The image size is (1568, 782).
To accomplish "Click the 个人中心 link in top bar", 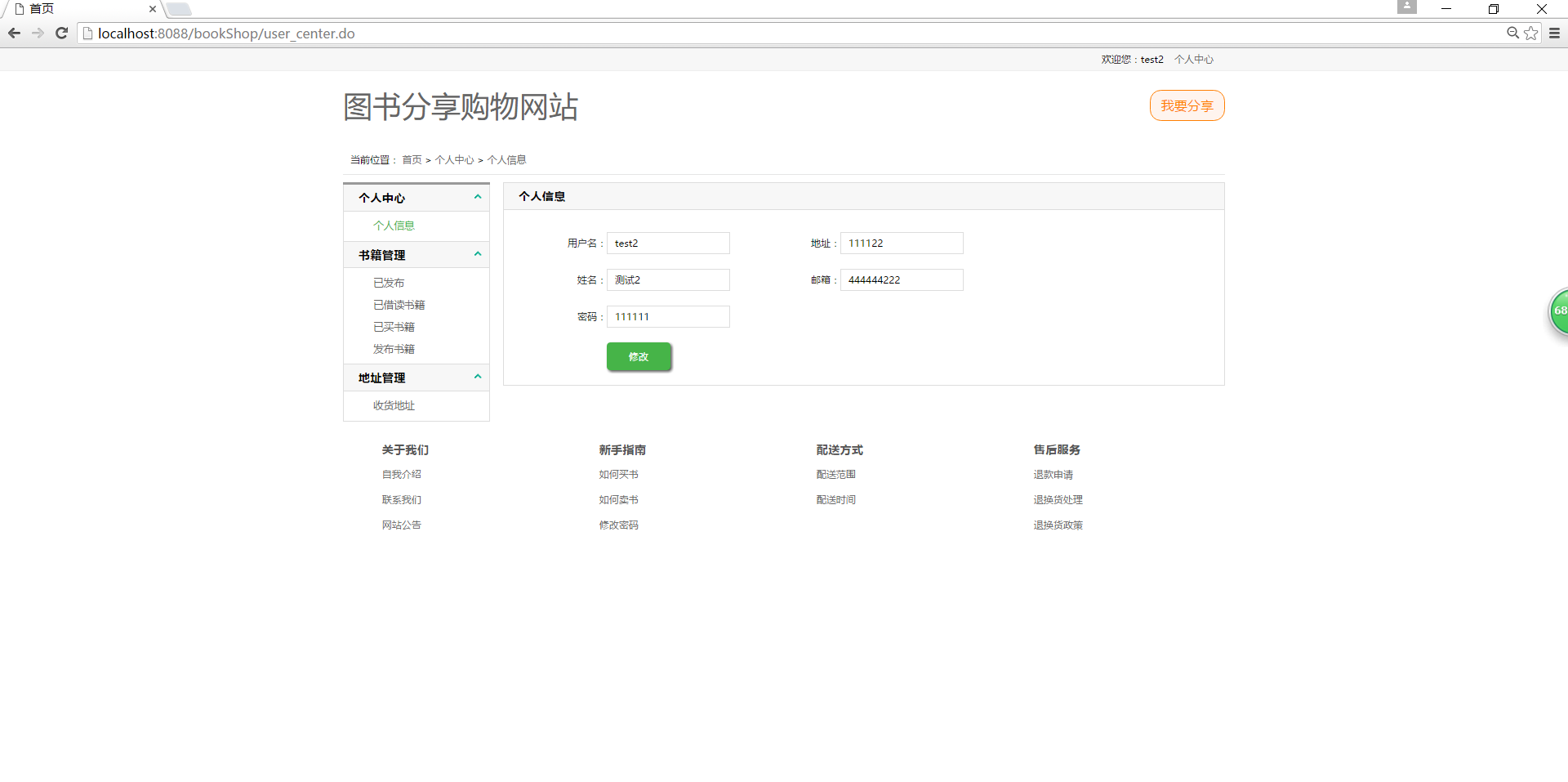I will point(1194,59).
